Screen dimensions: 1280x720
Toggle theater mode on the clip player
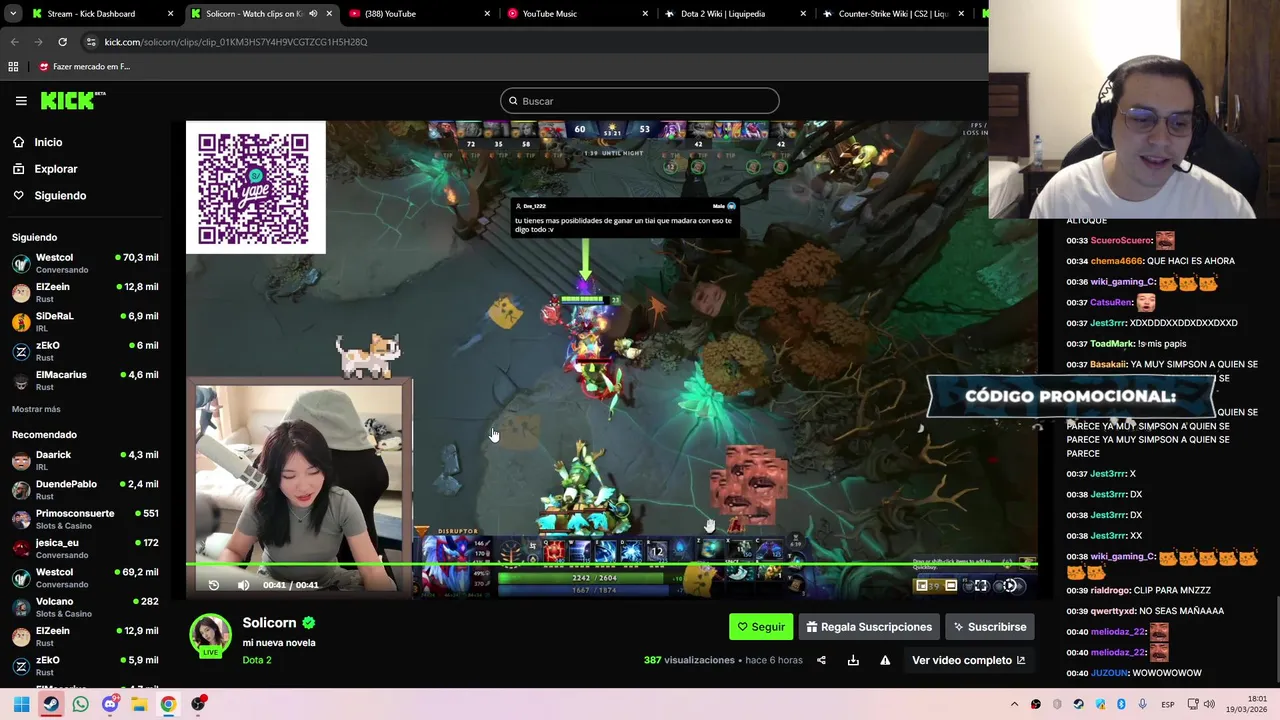point(951,586)
